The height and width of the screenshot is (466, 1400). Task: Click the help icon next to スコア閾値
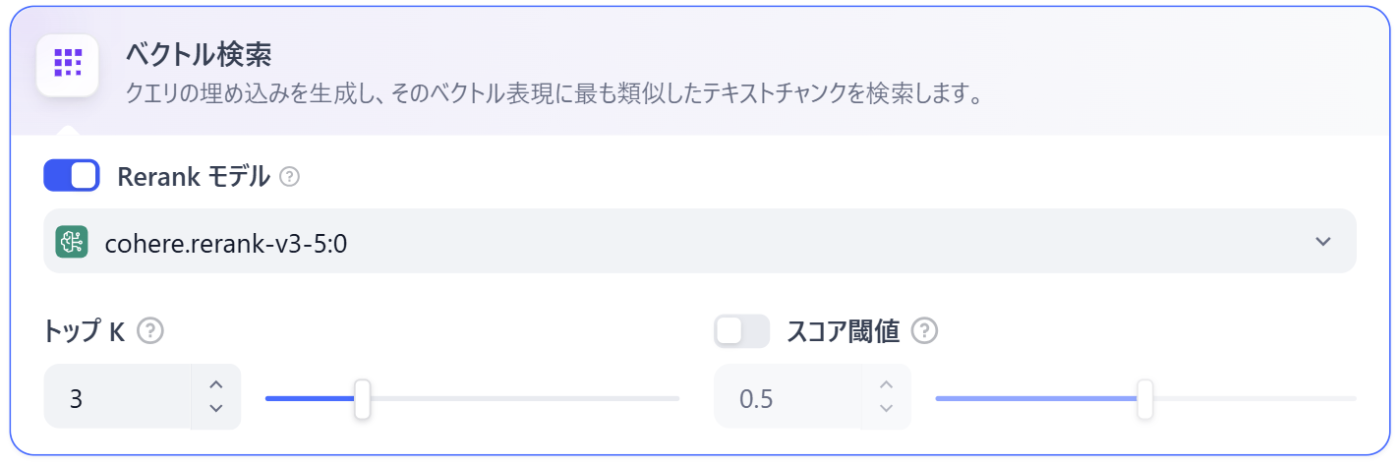point(925,331)
